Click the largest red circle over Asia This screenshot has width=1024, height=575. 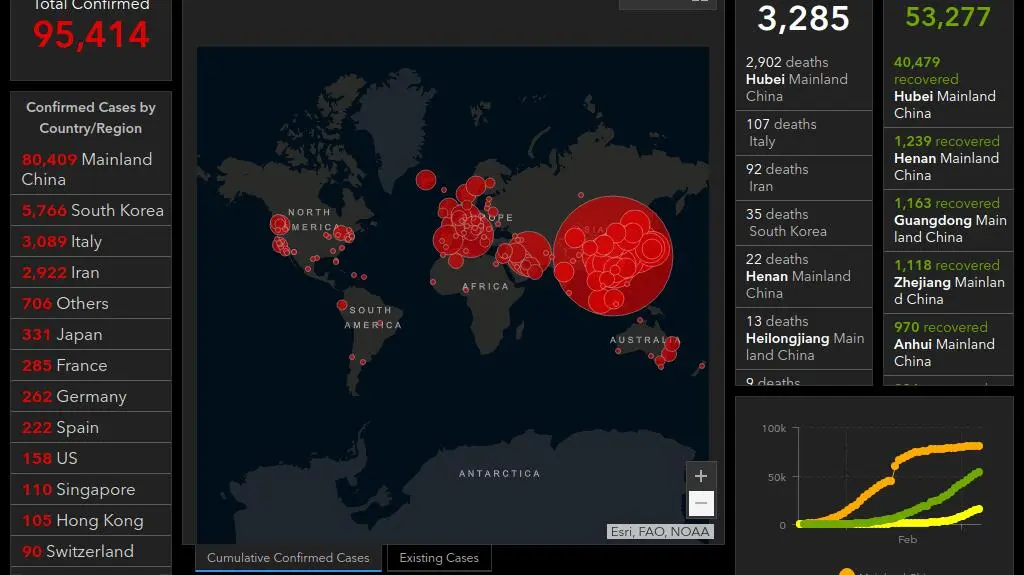pos(613,256)
